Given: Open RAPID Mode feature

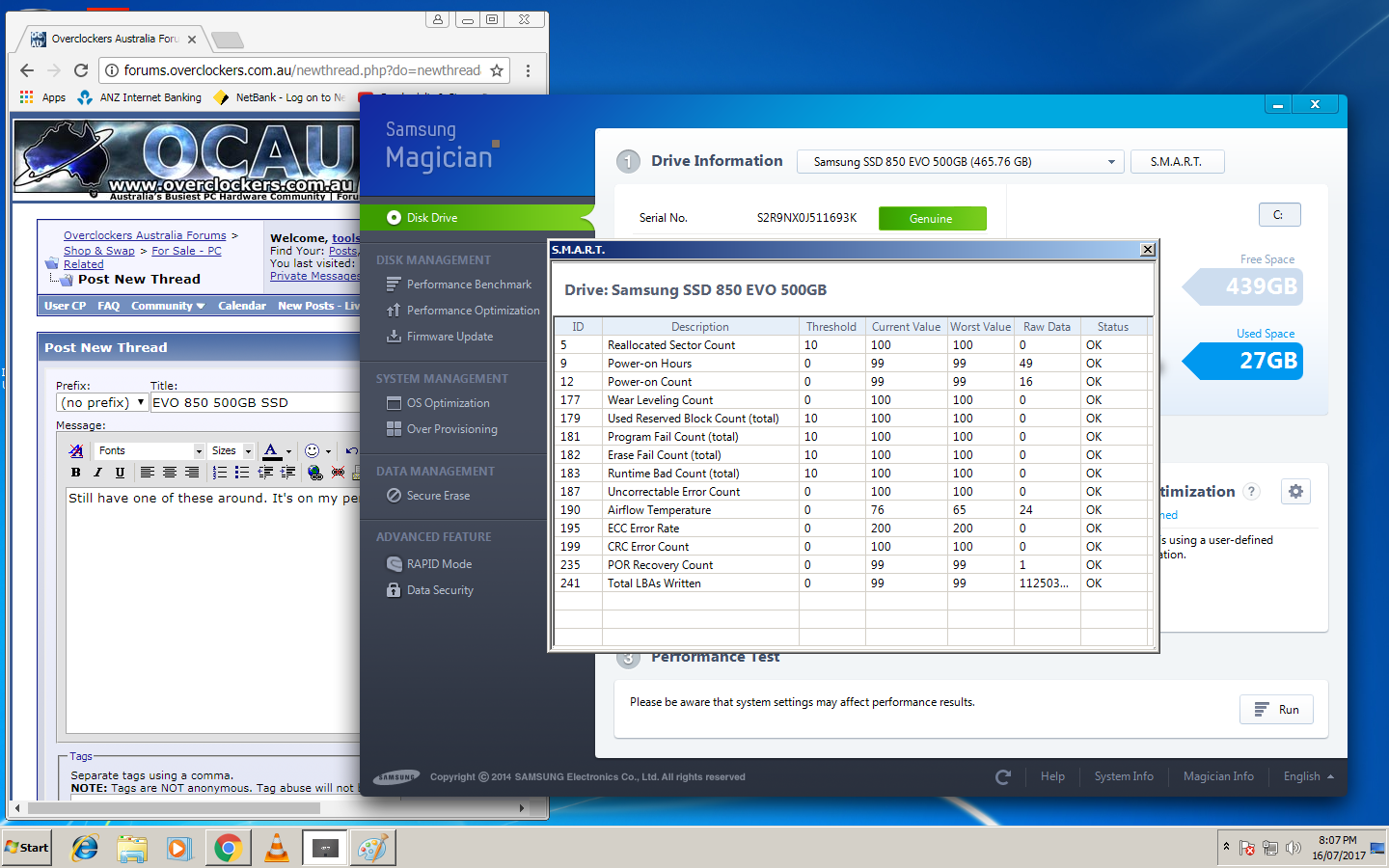Looking at the screenshot, I should point(439,564).
